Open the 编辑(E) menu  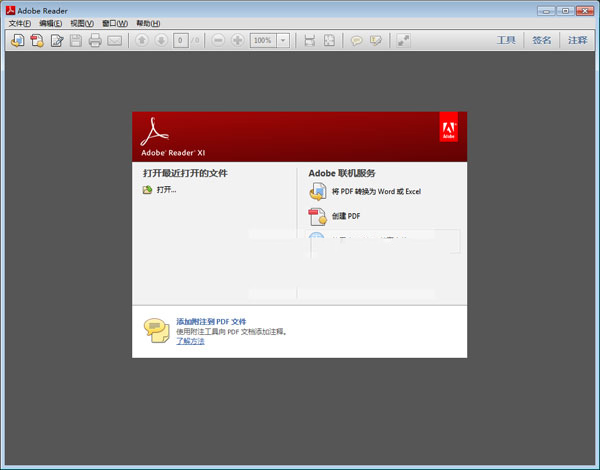point(51,23)
